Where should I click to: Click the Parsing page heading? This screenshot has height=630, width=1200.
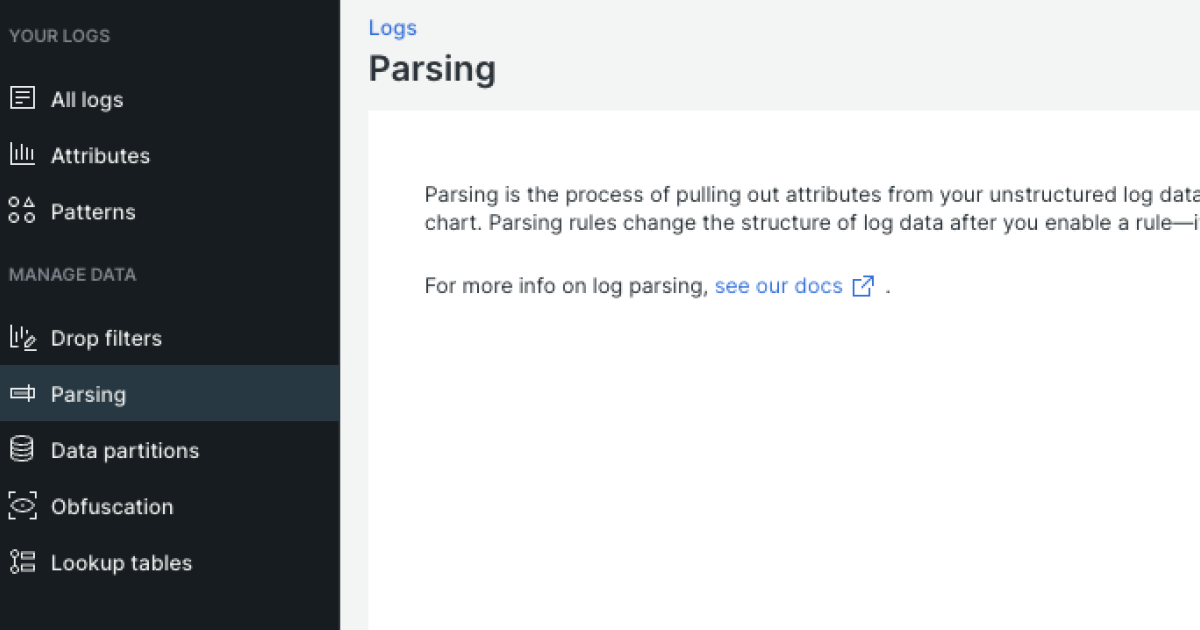tap(432, 68)
